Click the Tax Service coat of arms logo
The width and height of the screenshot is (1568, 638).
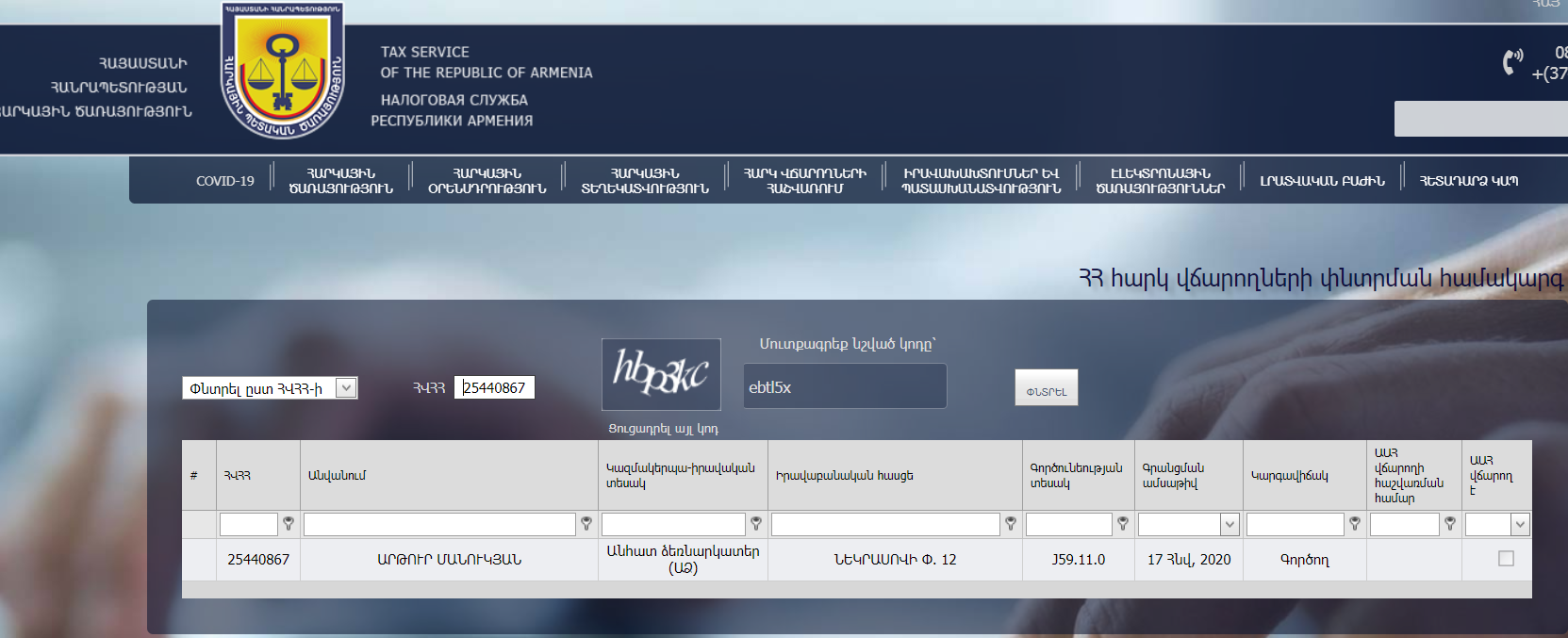pos(282,72)
